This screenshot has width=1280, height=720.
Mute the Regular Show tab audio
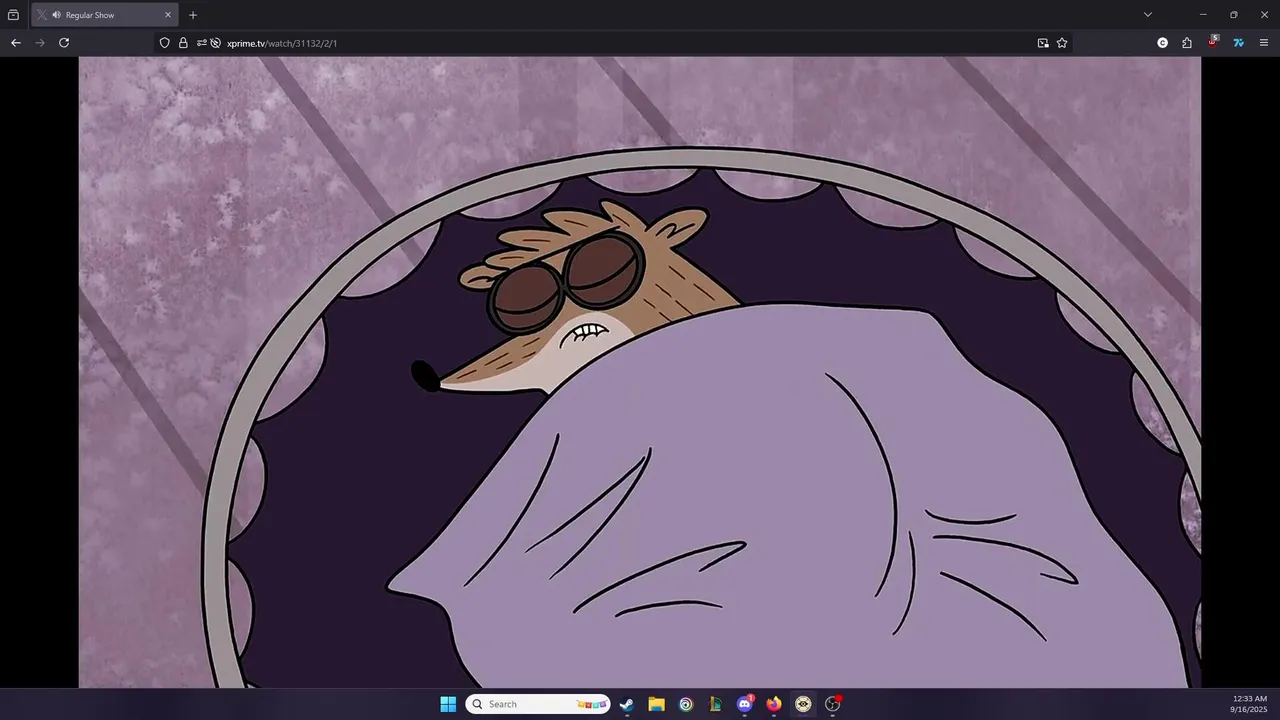click(x=56, y=15)
